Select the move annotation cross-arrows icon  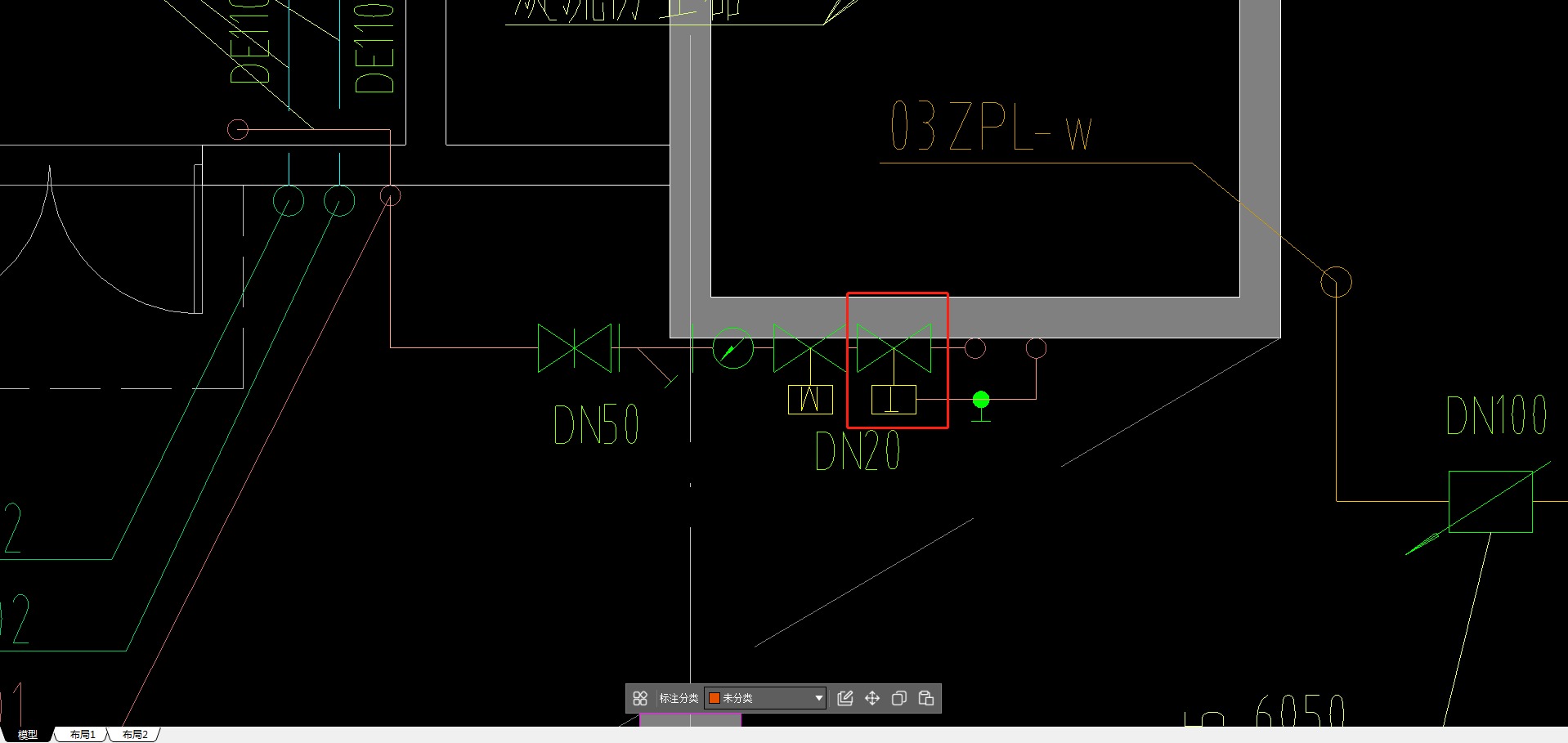click(x=872, y=698)
